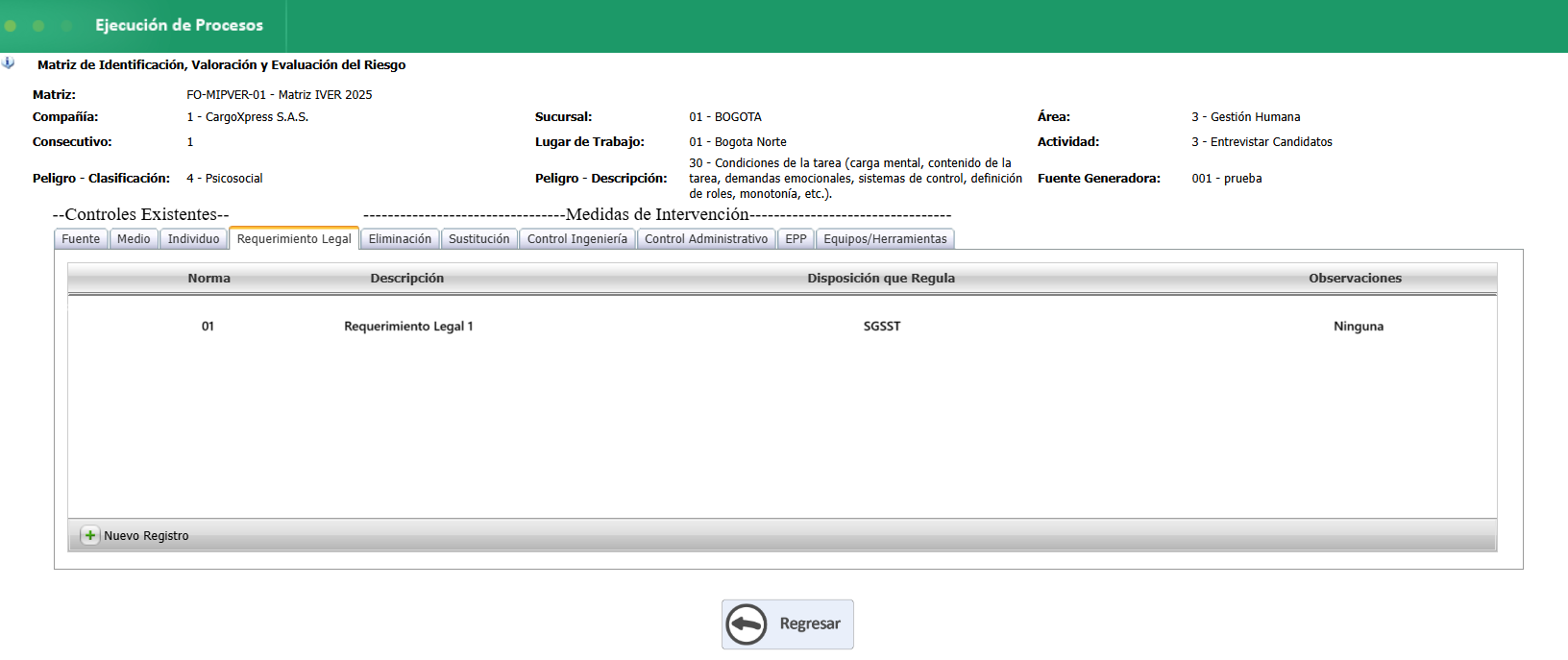Click the Observaciones column header

point(1355,279)
